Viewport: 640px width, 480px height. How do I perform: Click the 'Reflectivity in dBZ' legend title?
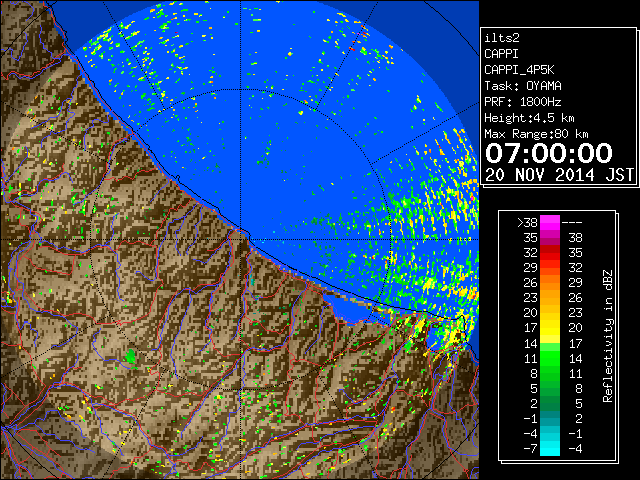pos(608,336)
